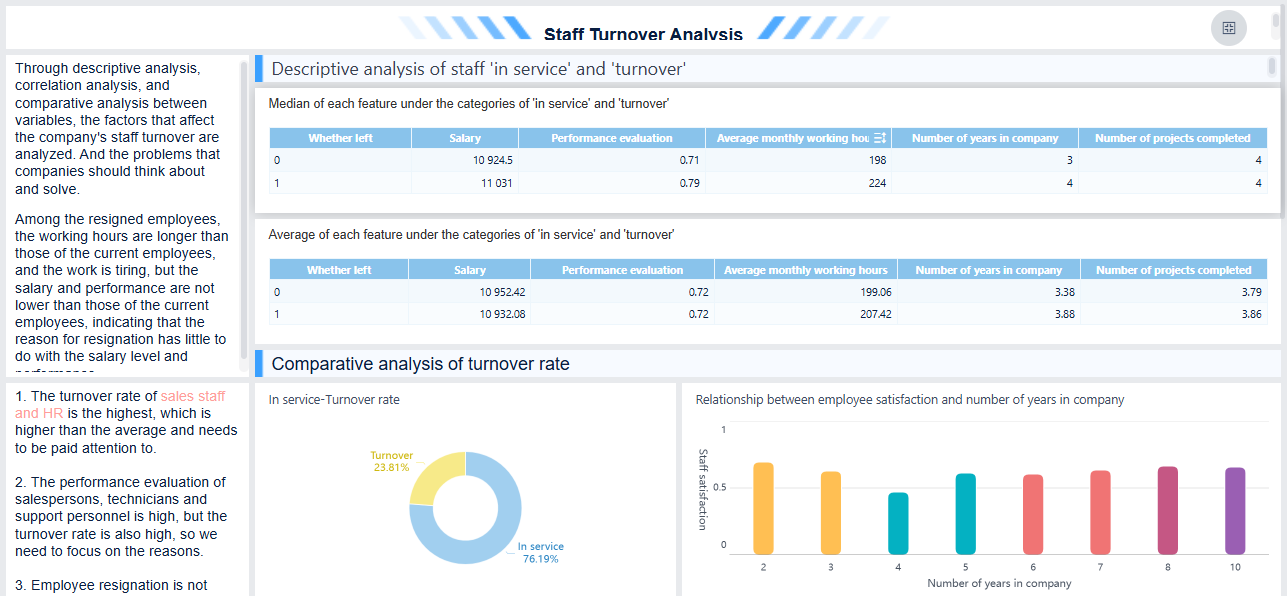Screen dimensions: 1287x596
Task: Click the magenta bar for year 8
Action: [1167, 510]
